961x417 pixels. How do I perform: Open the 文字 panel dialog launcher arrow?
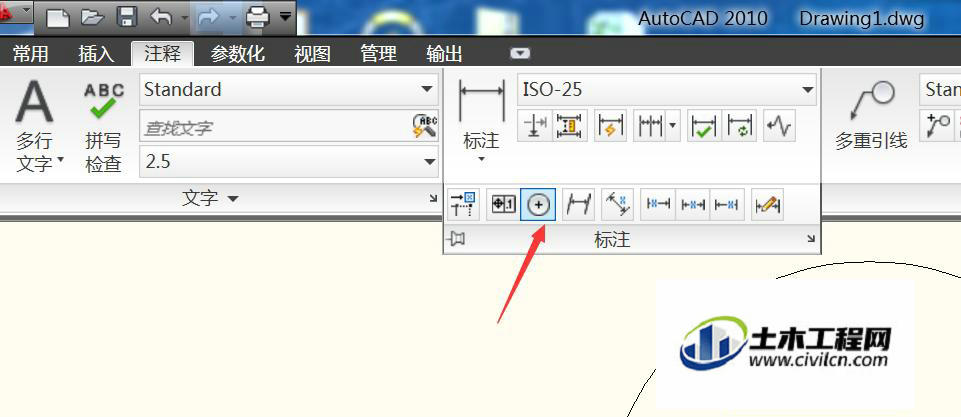click(x=433, y=198)
